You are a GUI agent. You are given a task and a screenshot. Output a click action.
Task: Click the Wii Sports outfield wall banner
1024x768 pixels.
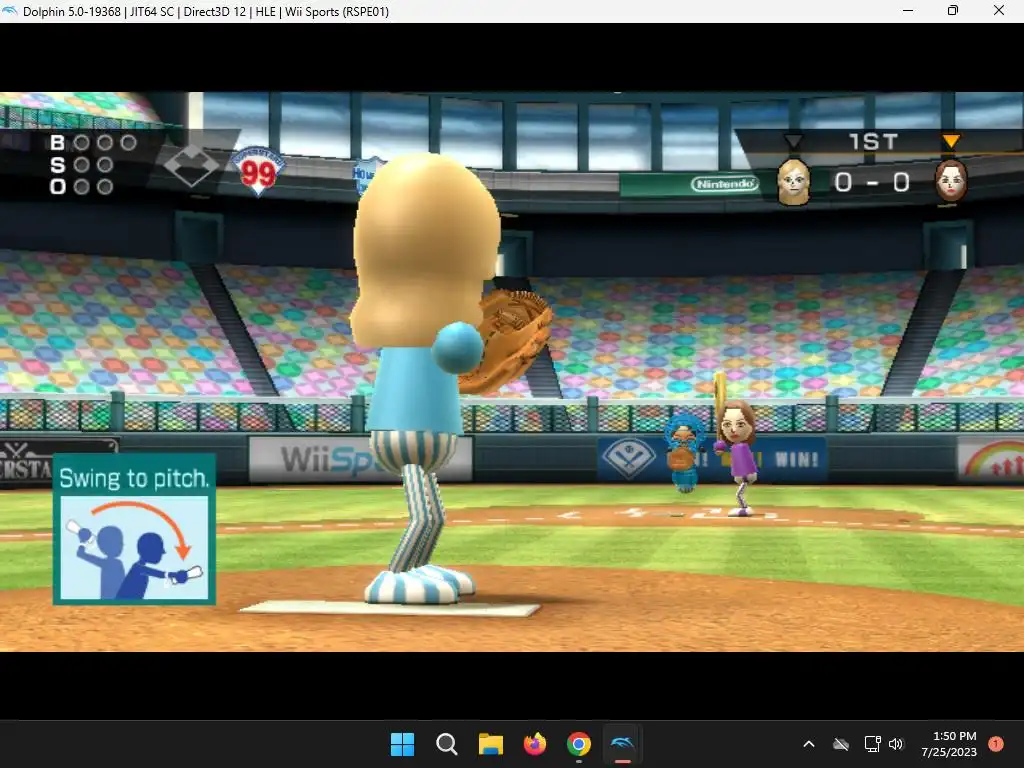tap(360, 458)
